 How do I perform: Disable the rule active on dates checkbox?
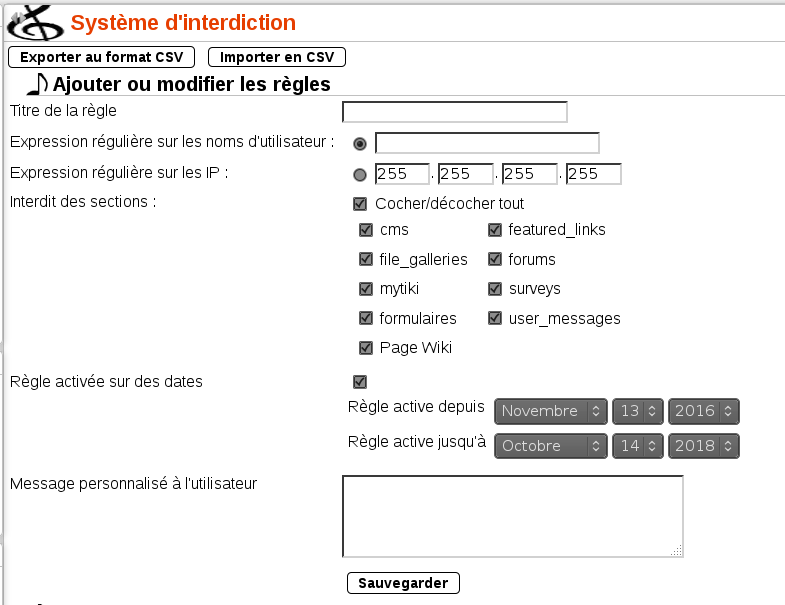[x=360, y=381]
